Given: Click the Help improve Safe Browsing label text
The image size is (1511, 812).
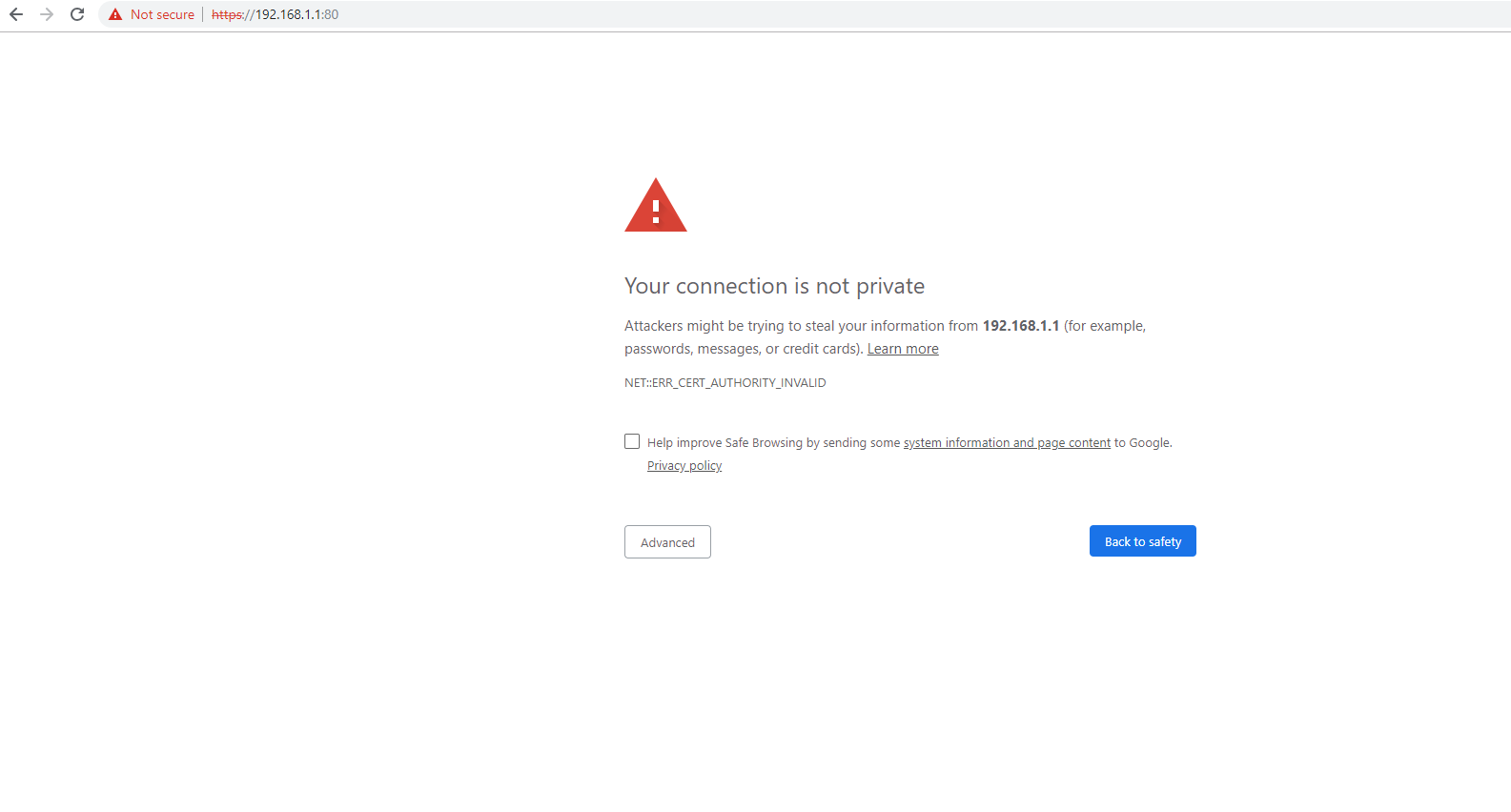Looking at the screenshot, I should 772,443.
